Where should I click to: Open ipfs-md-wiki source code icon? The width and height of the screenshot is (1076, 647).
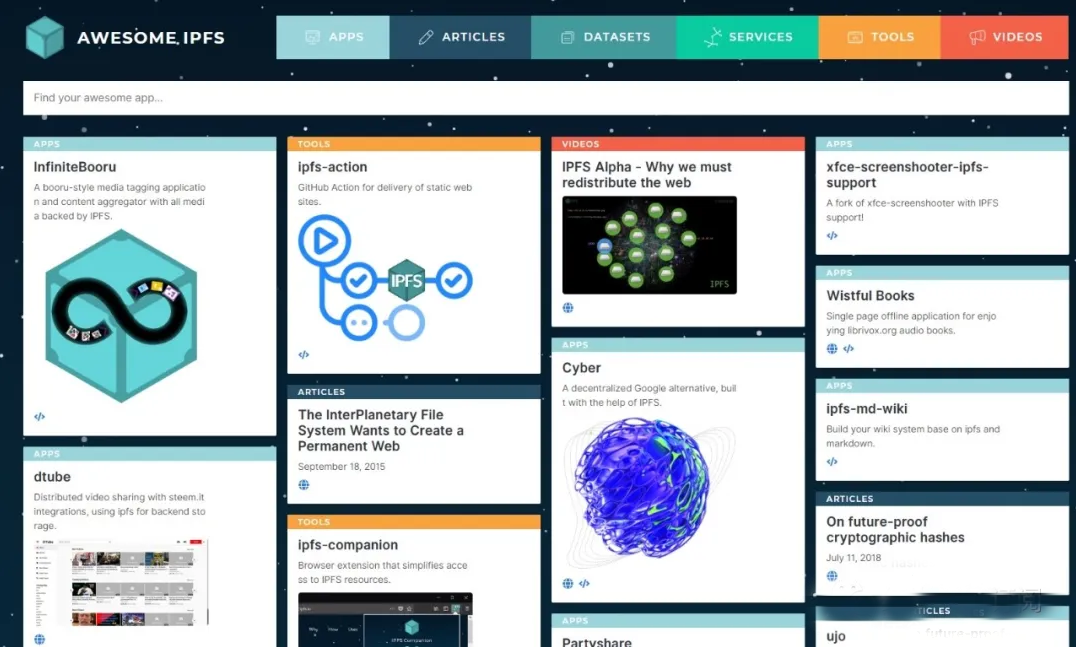tap(832, 462)
